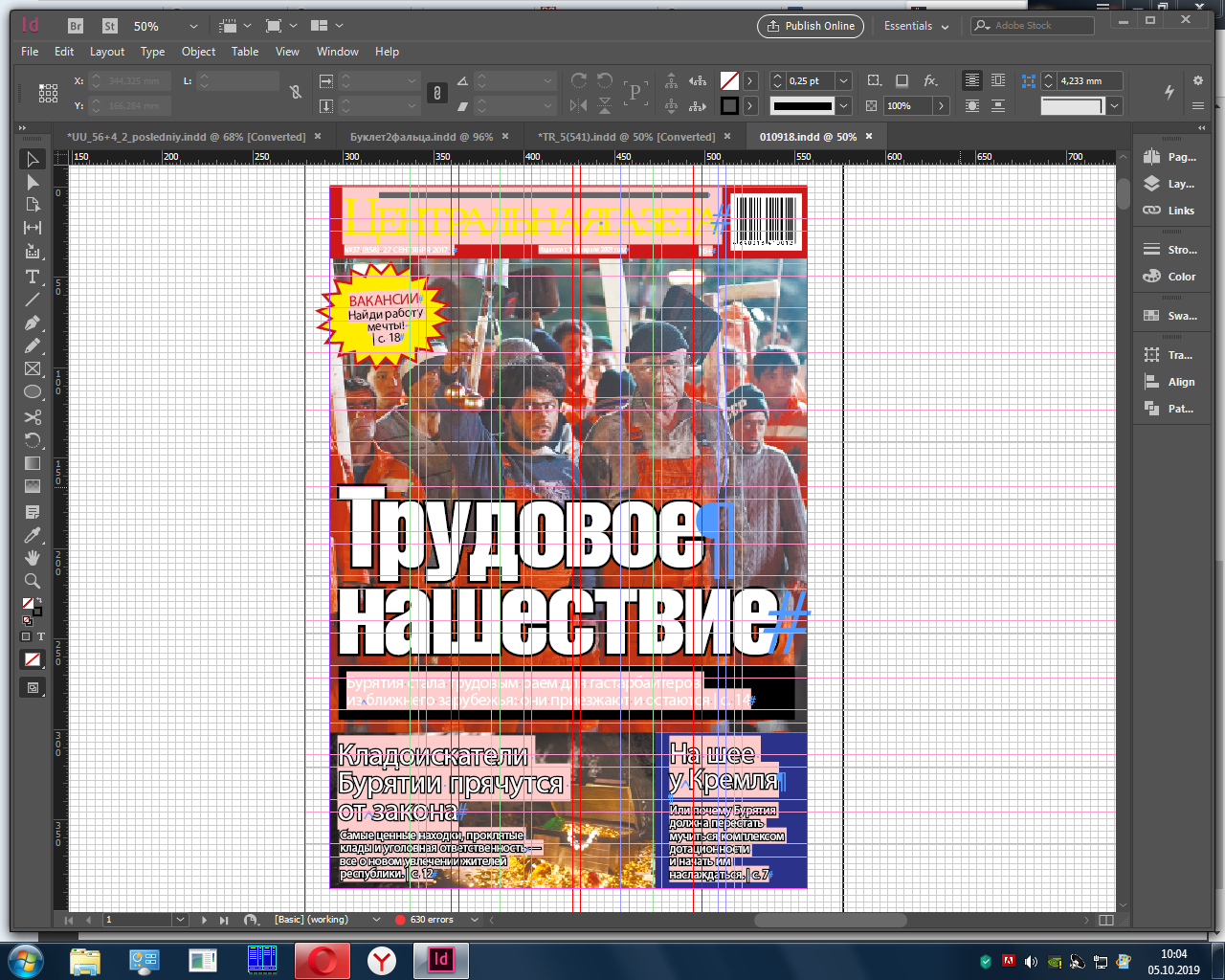Toggle the split layout view icon
The image size is (1225, 980).
[1106, 920]
